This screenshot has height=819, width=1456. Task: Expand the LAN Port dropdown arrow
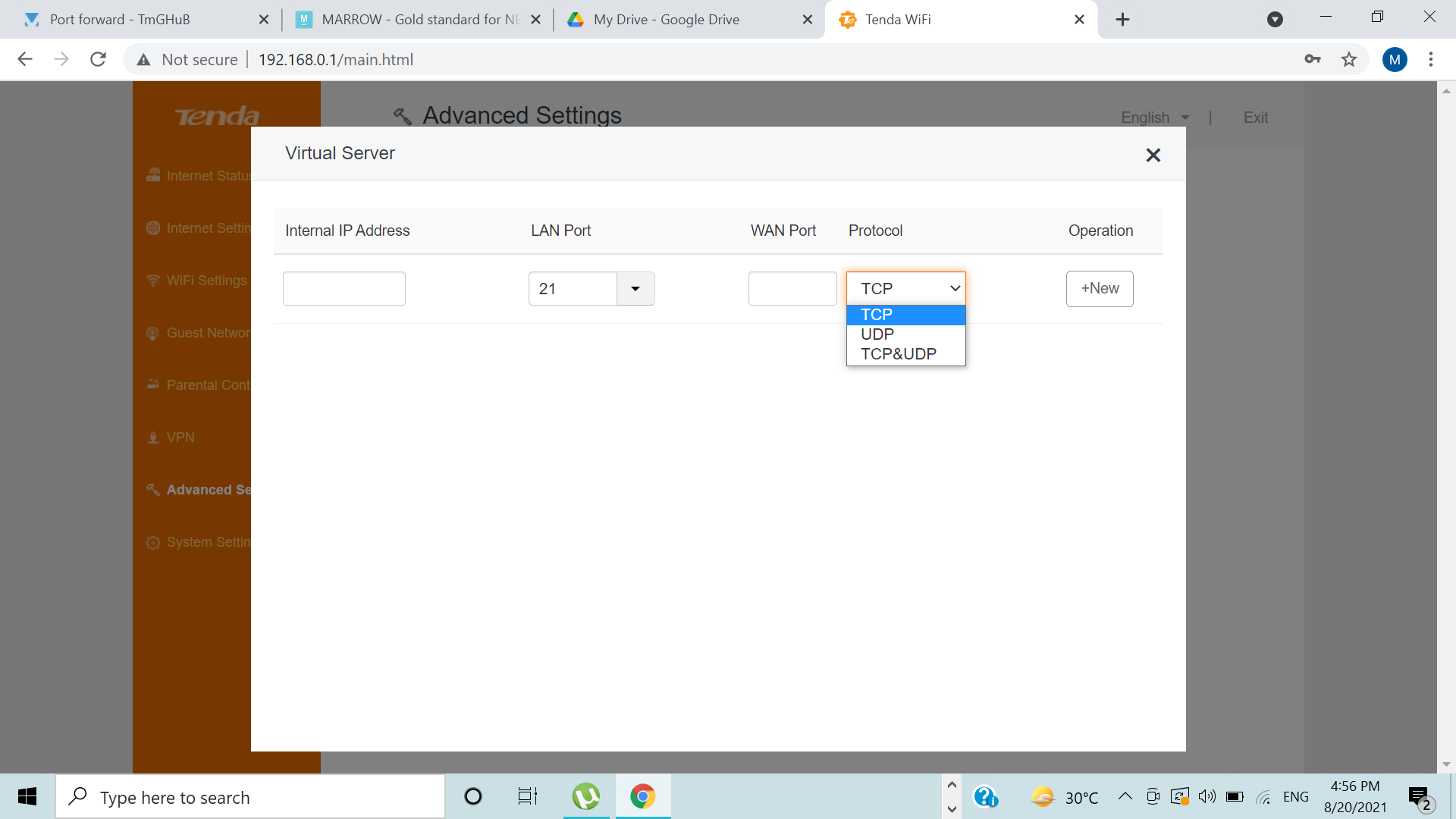click(635, 289)
